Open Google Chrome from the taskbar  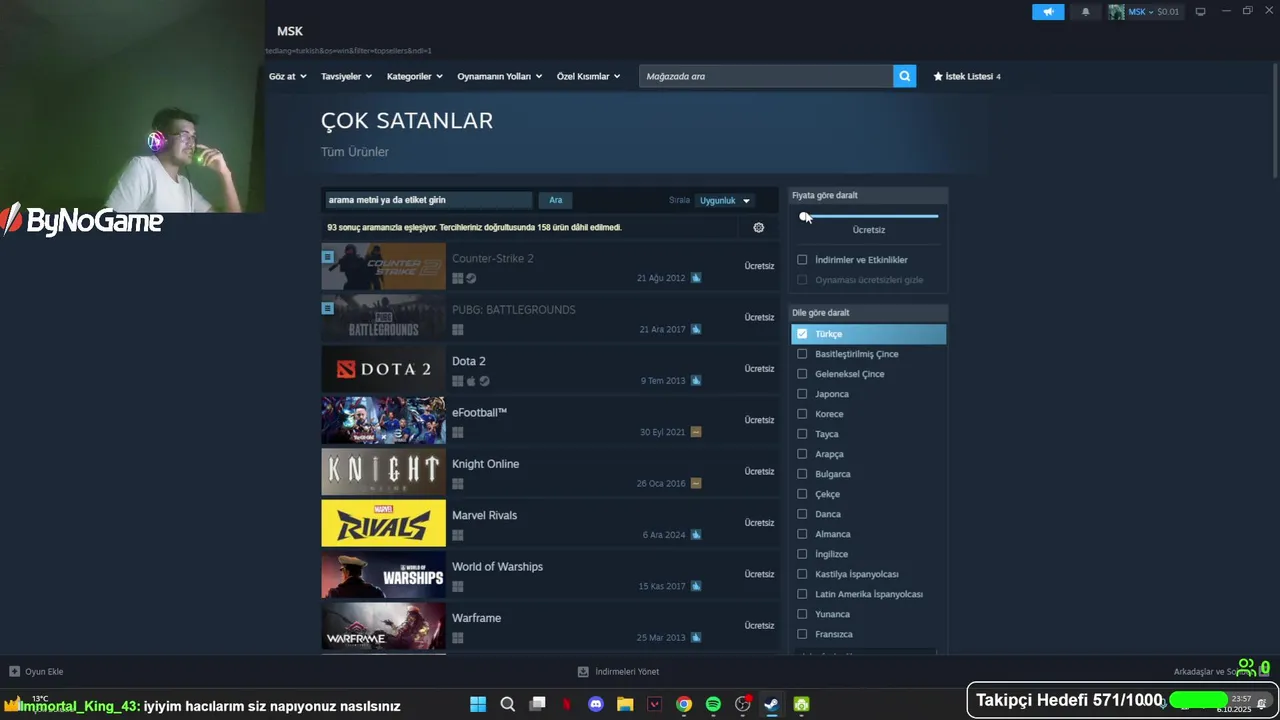[684, 704]
